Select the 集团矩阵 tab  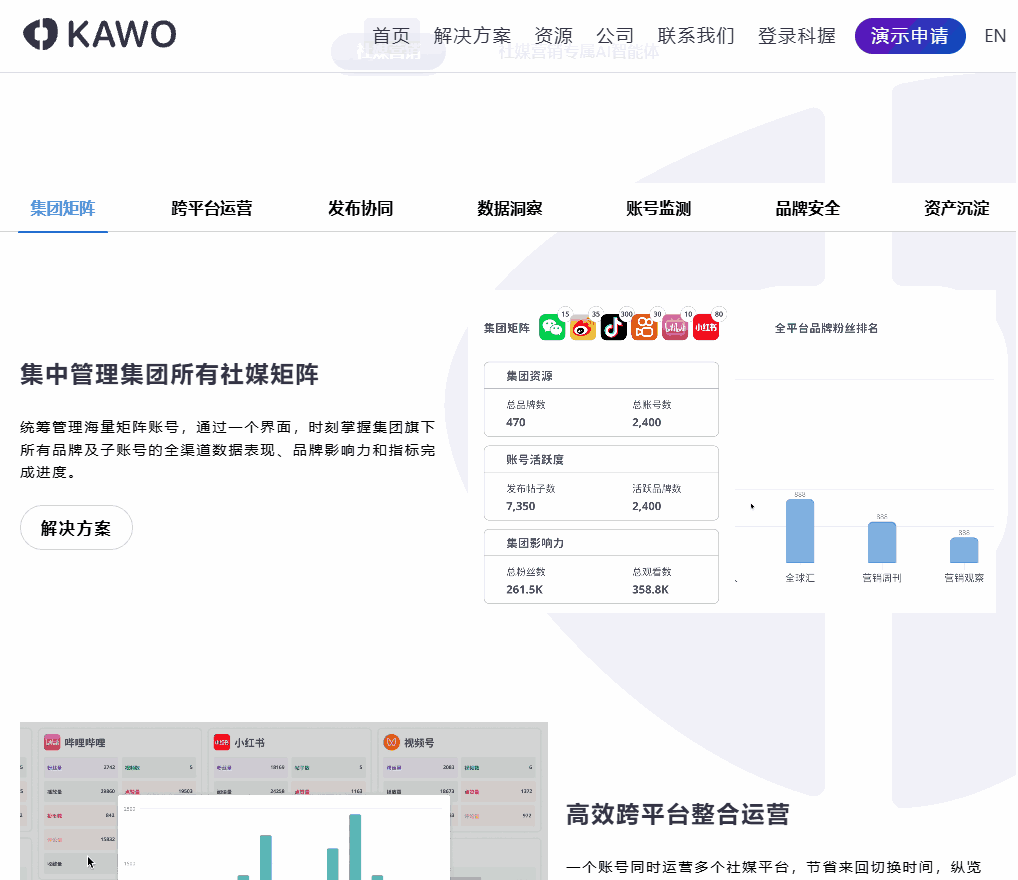[63, 208]
